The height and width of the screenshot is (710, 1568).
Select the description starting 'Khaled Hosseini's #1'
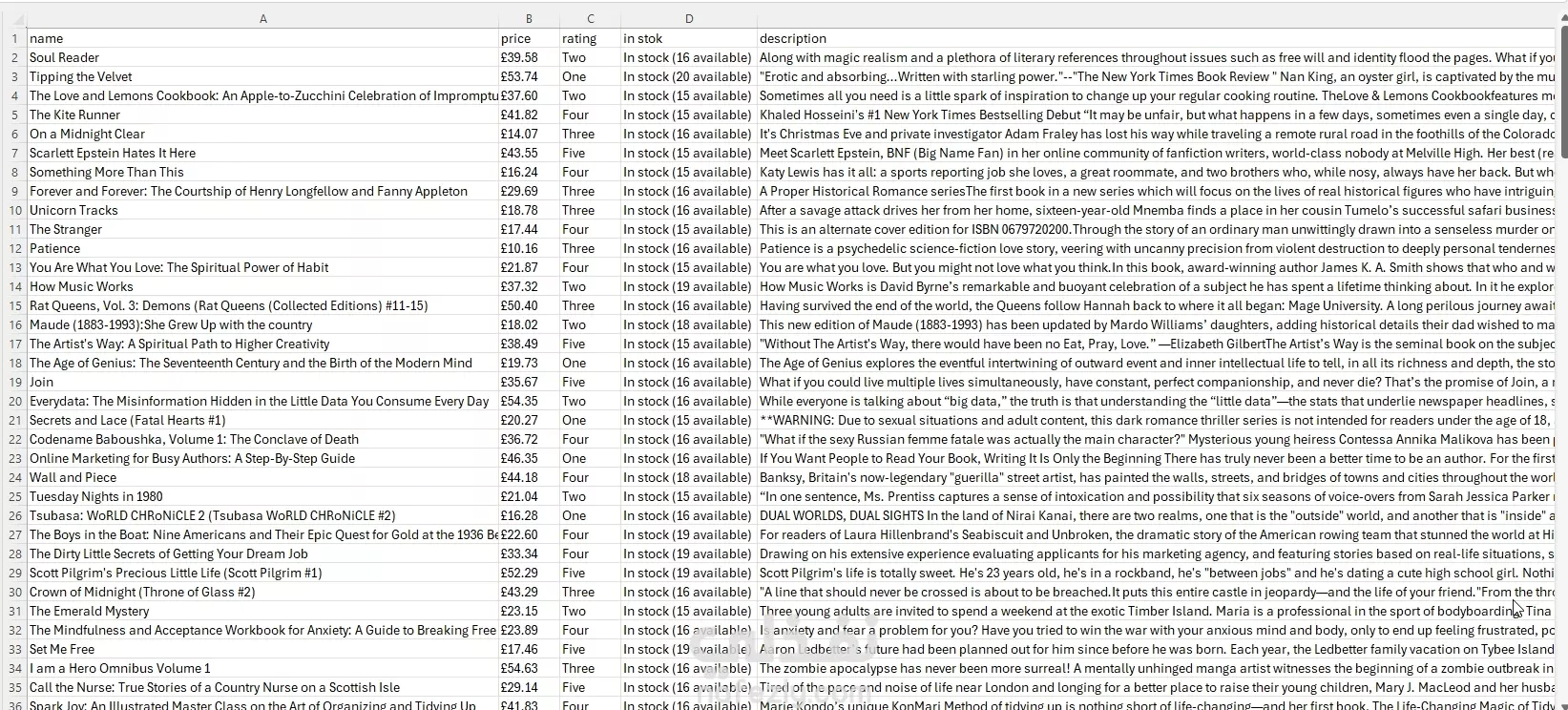[1156, 115]
